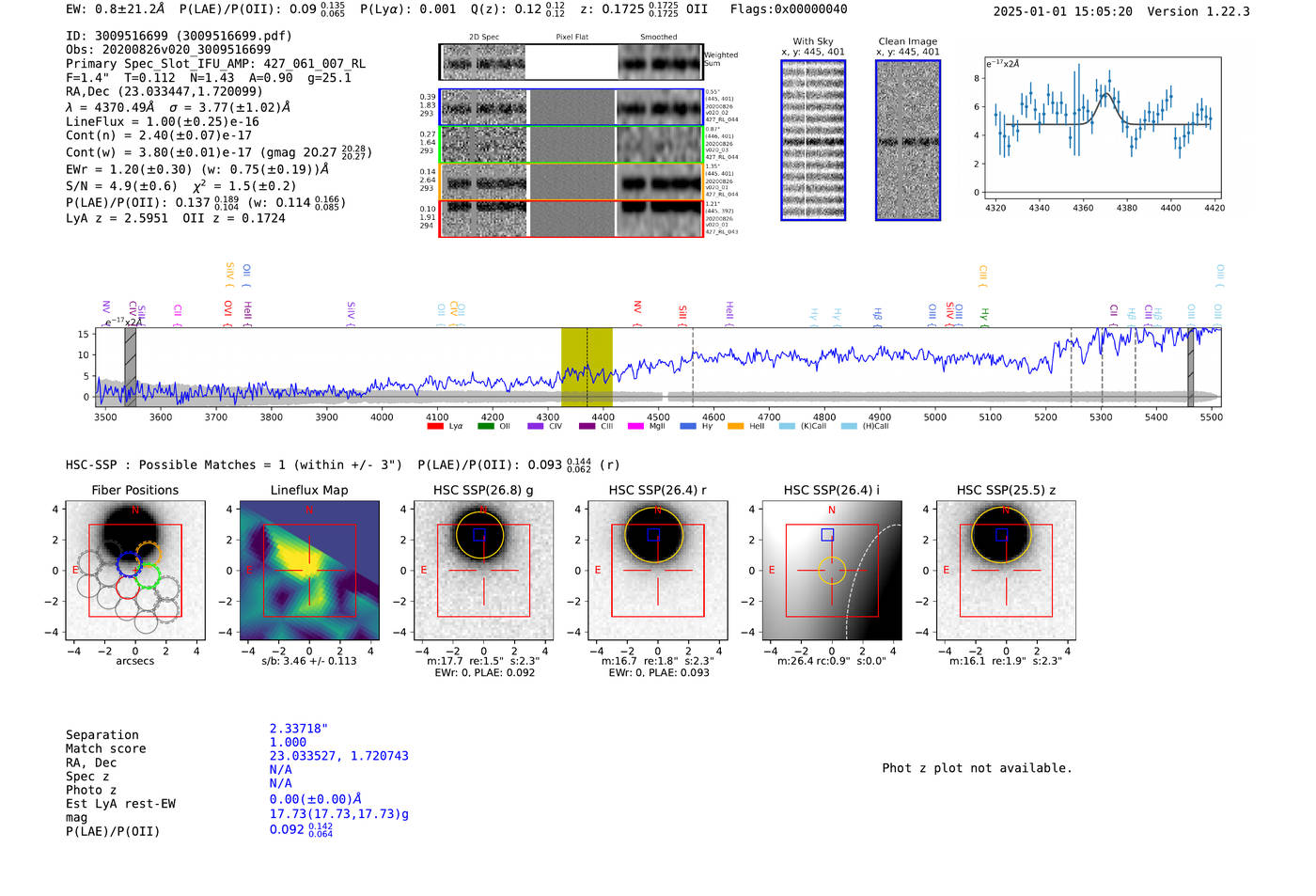Image resolution: width=1316 pixels, height=896 pixels.
Task: Click the green OII legend swatch
Action: pos(485,427)
